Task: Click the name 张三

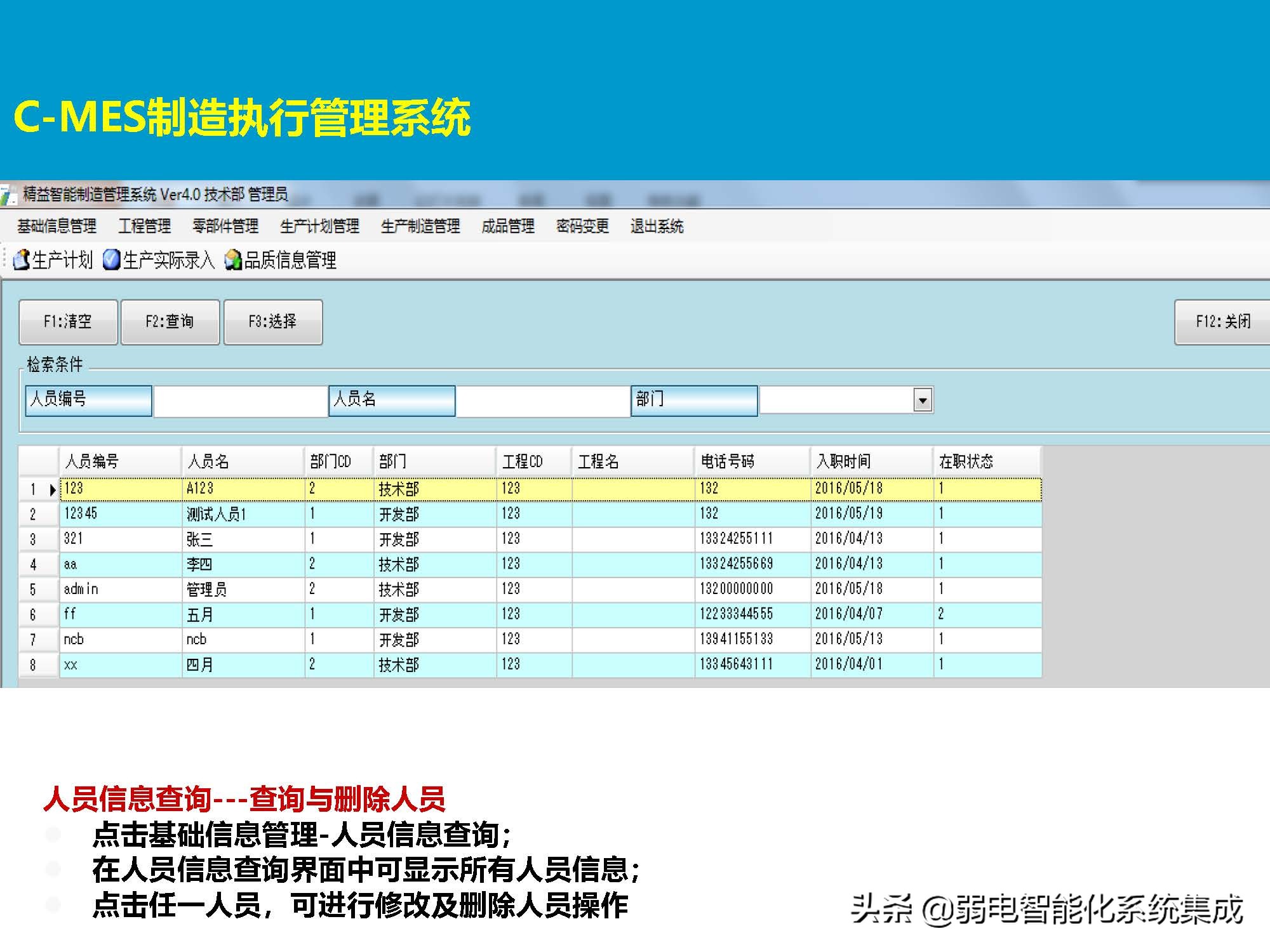Action: pyautogui.click(x=243, y=539)
